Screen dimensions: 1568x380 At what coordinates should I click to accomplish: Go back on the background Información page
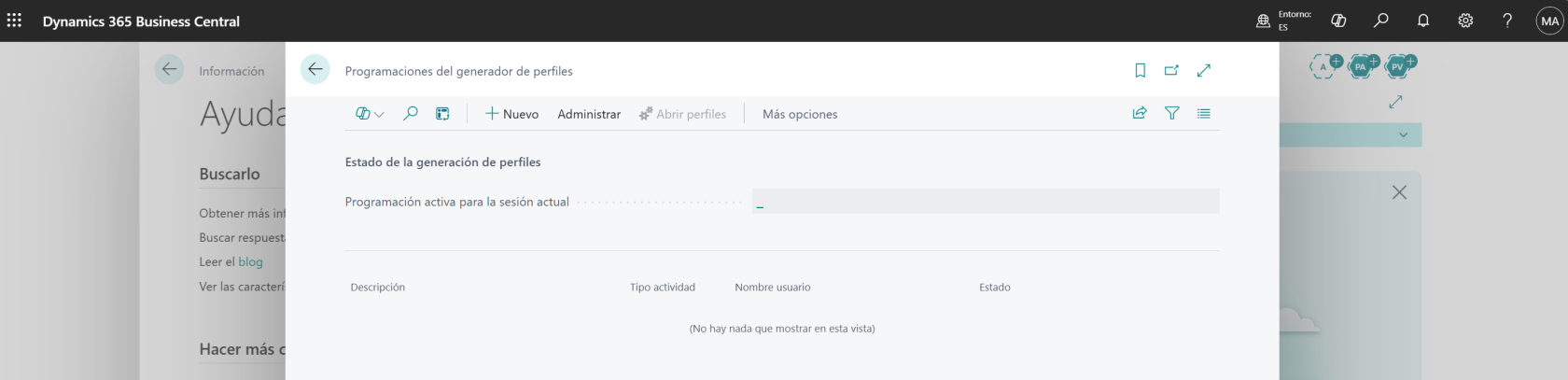(169, 69)
